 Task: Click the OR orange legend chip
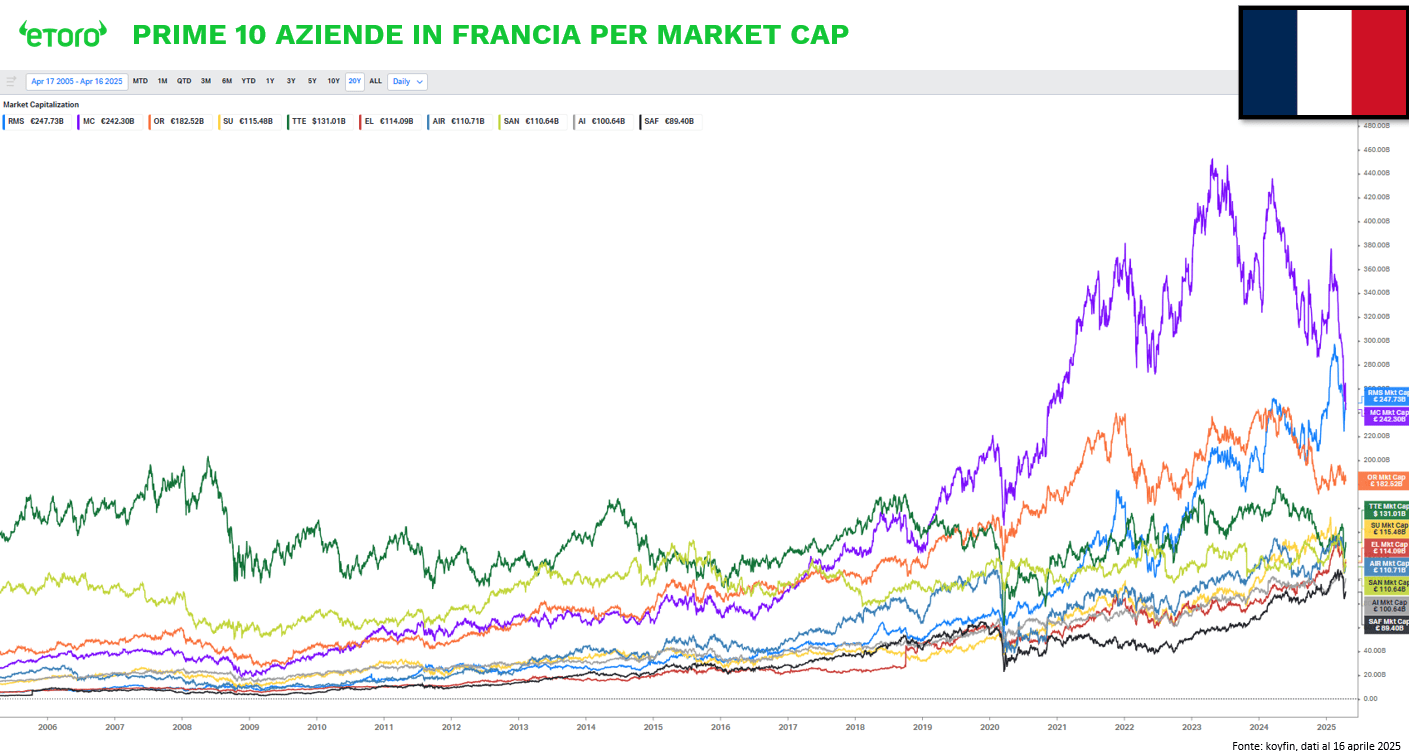point(178,121)
